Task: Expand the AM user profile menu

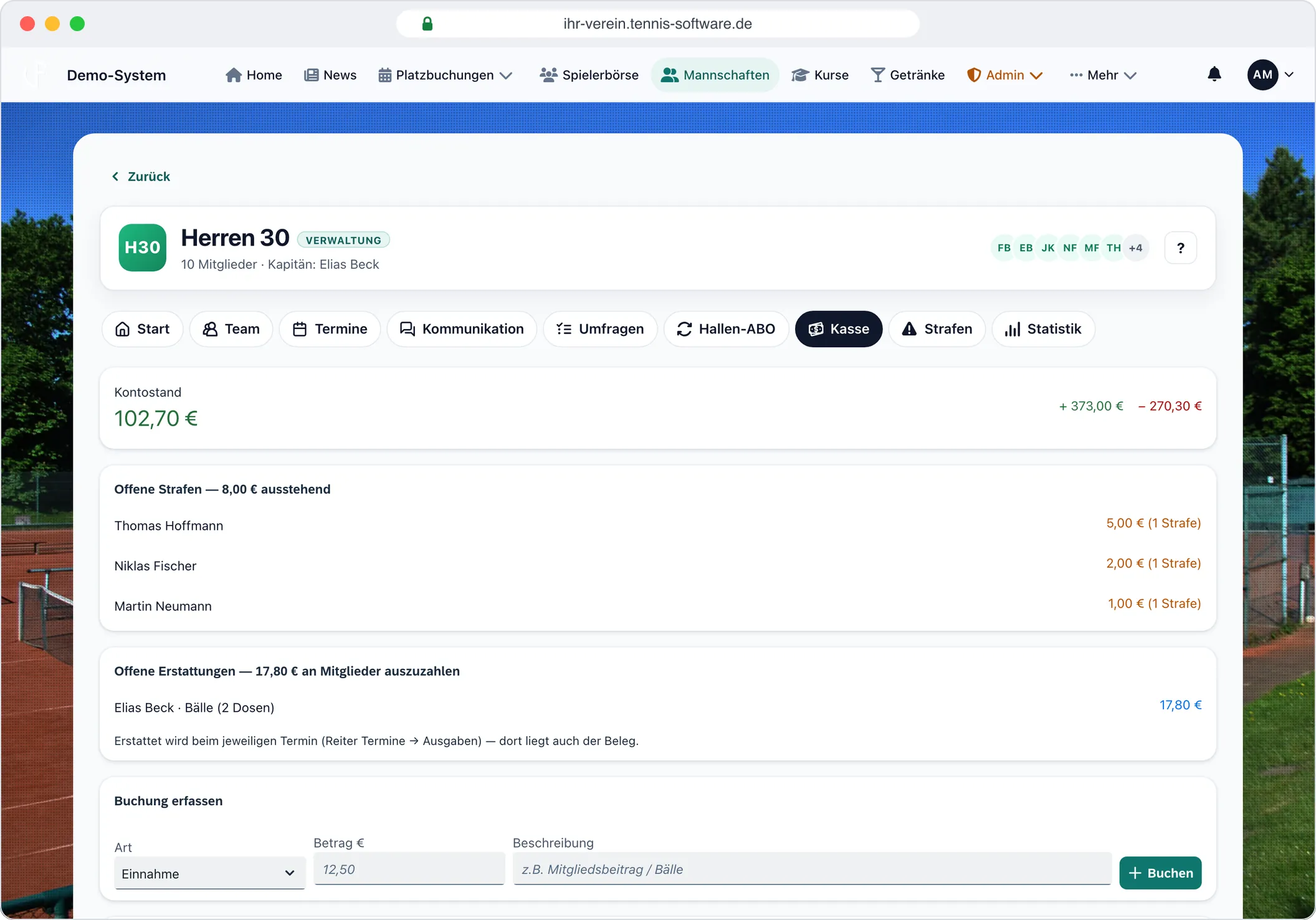Action: click(1271, 75)
